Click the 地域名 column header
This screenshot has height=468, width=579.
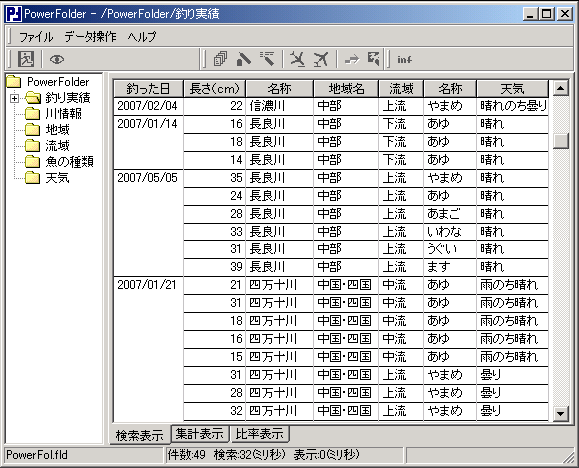(346, 89)
